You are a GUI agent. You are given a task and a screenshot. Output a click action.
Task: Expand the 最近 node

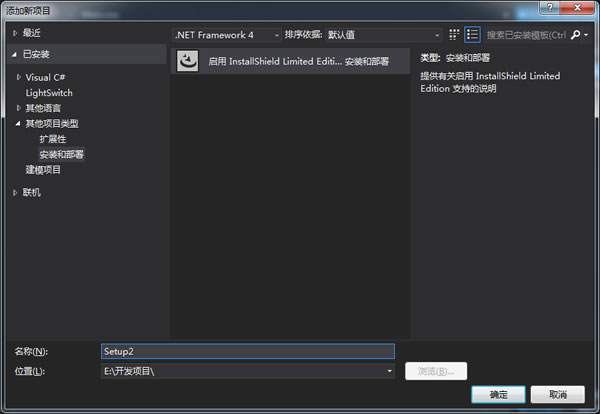[15, 33]
